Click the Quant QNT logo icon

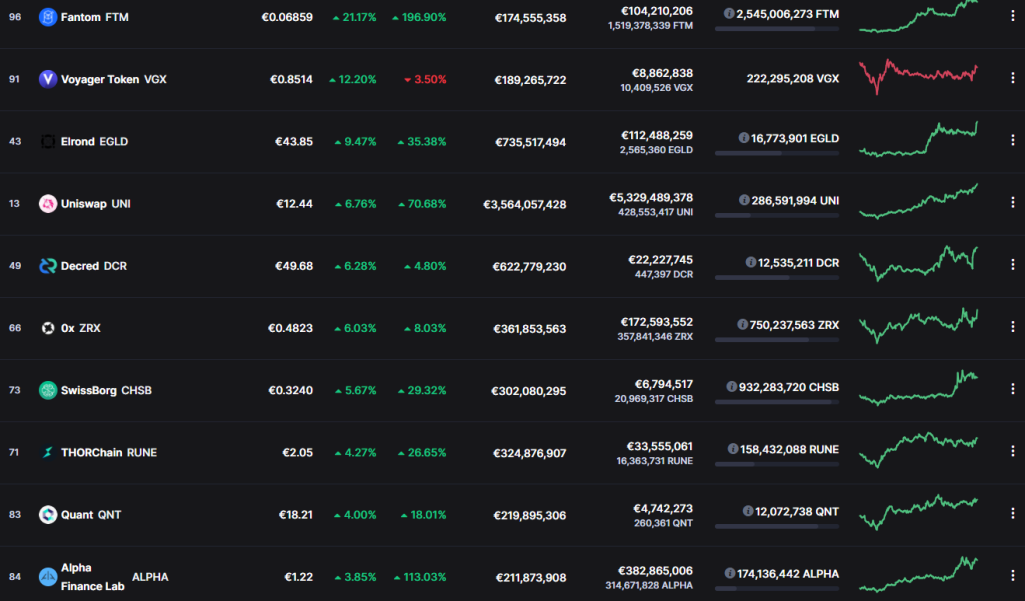(48, 515)
